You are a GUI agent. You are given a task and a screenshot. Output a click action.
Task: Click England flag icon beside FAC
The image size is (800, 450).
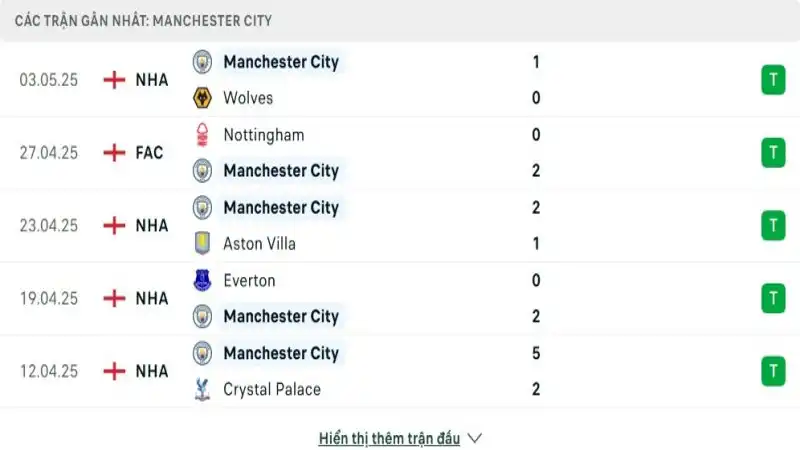(x=115, y=153)
